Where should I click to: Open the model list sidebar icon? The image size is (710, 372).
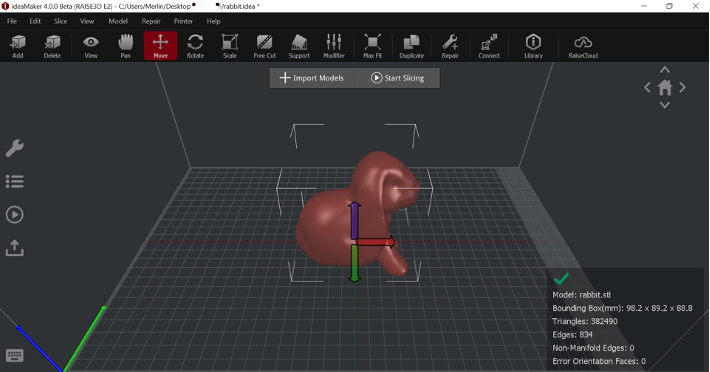14,181
